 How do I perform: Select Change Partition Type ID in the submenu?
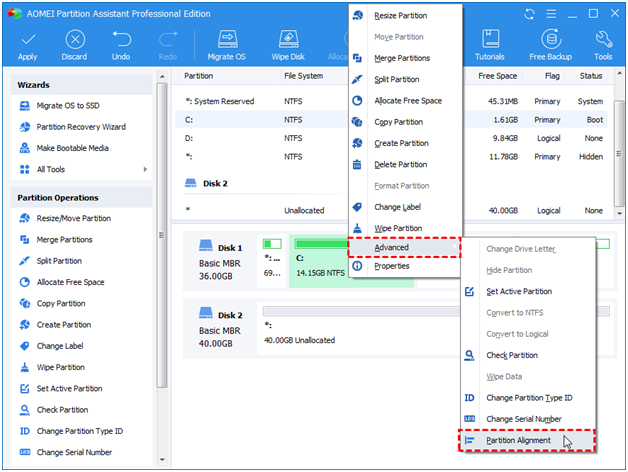pos(528,398)
